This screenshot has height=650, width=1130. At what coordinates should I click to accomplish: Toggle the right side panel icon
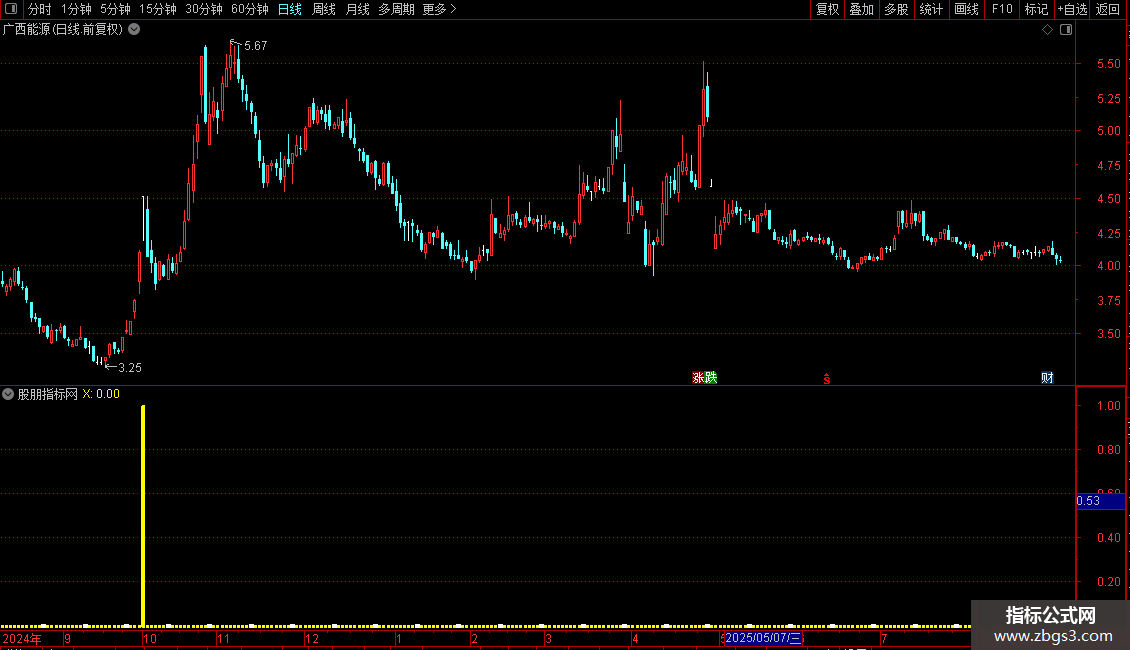coord(1066,30)
